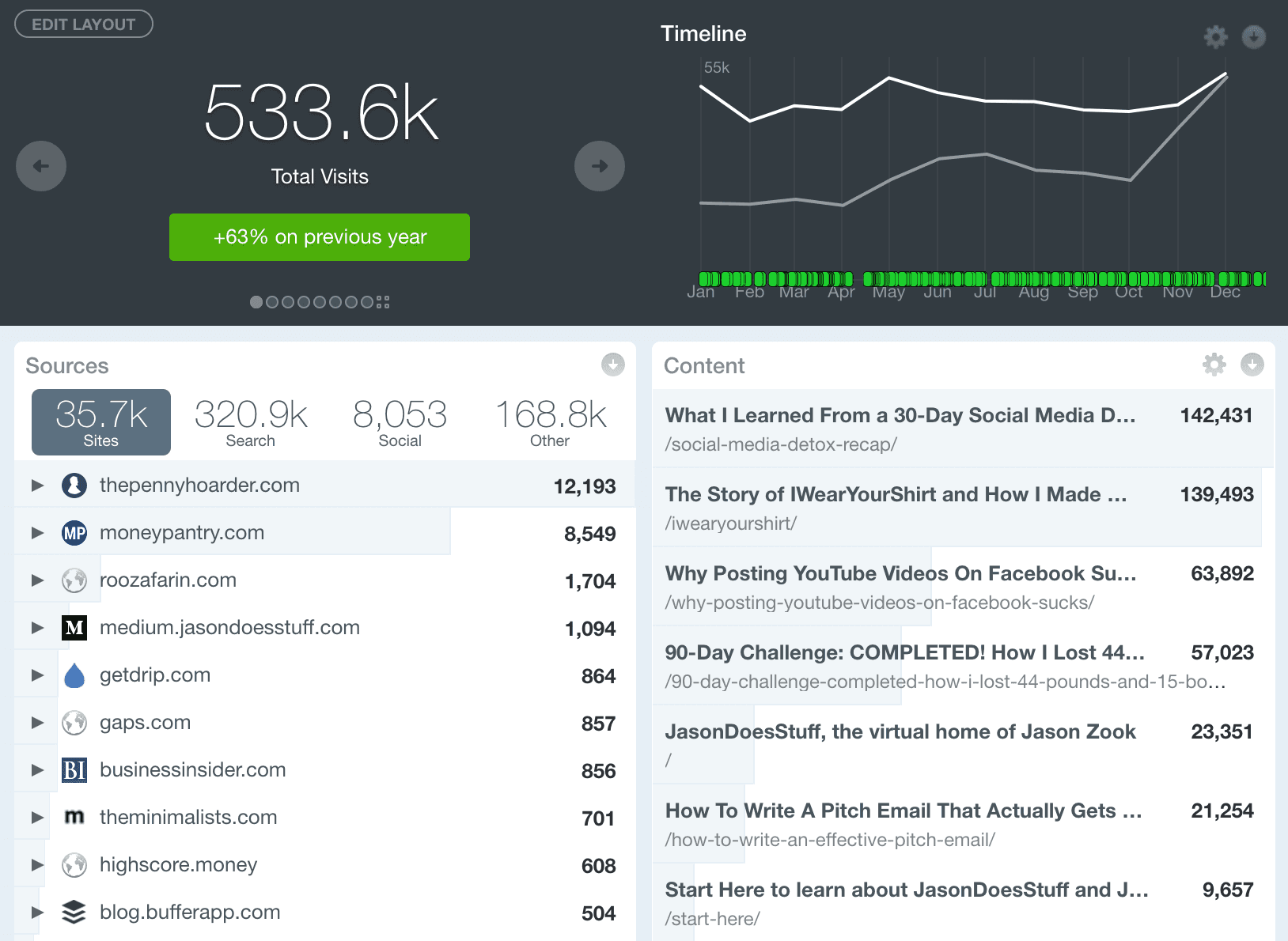Click a green event marker near December
Screen dimensions: 1288x941
point(1226,278)
